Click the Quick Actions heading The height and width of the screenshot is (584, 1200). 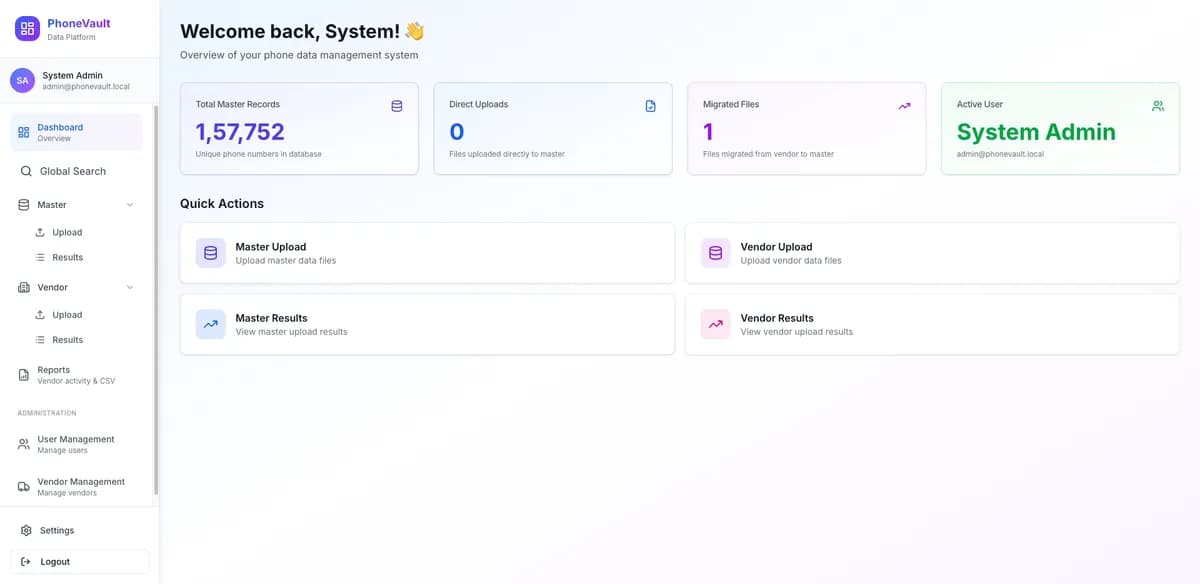pos(222,204)
